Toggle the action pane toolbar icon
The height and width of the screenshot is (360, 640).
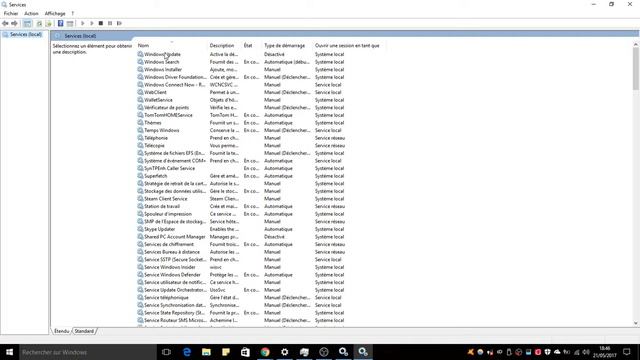coord(70,23)
